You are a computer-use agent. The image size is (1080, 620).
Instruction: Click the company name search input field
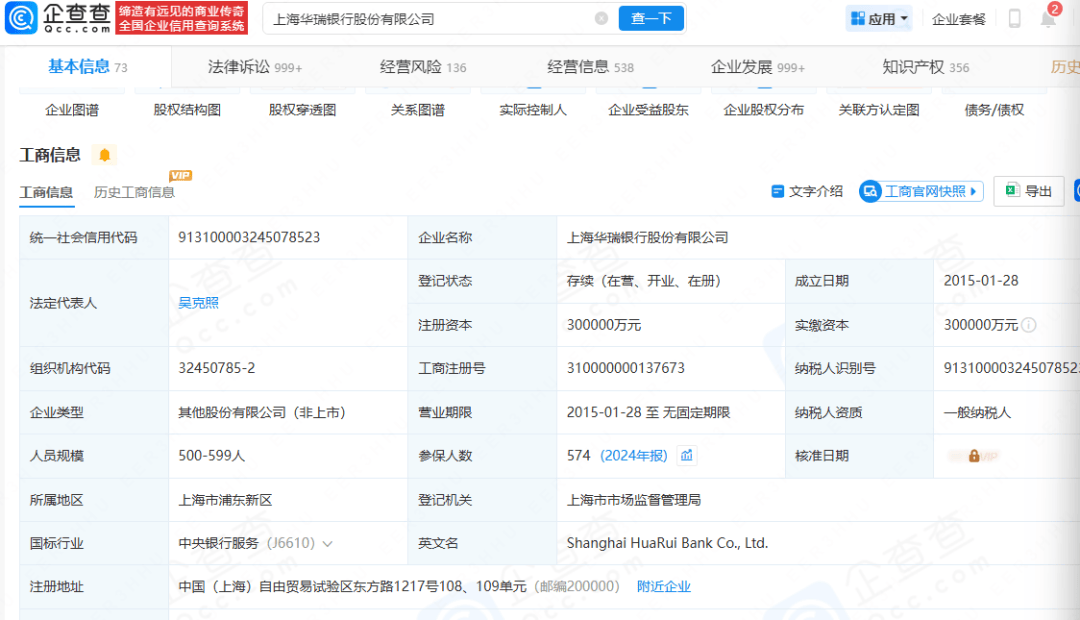pyautogui.click(x=430, y=18)
